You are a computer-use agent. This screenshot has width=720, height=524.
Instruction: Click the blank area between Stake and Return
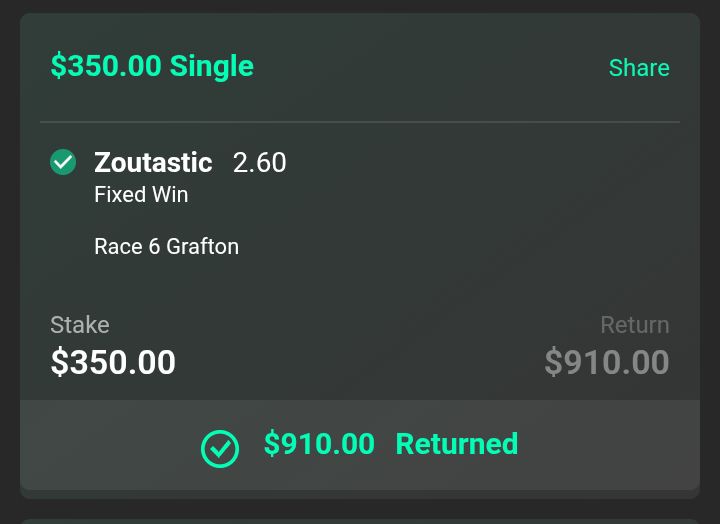[360, 349]
